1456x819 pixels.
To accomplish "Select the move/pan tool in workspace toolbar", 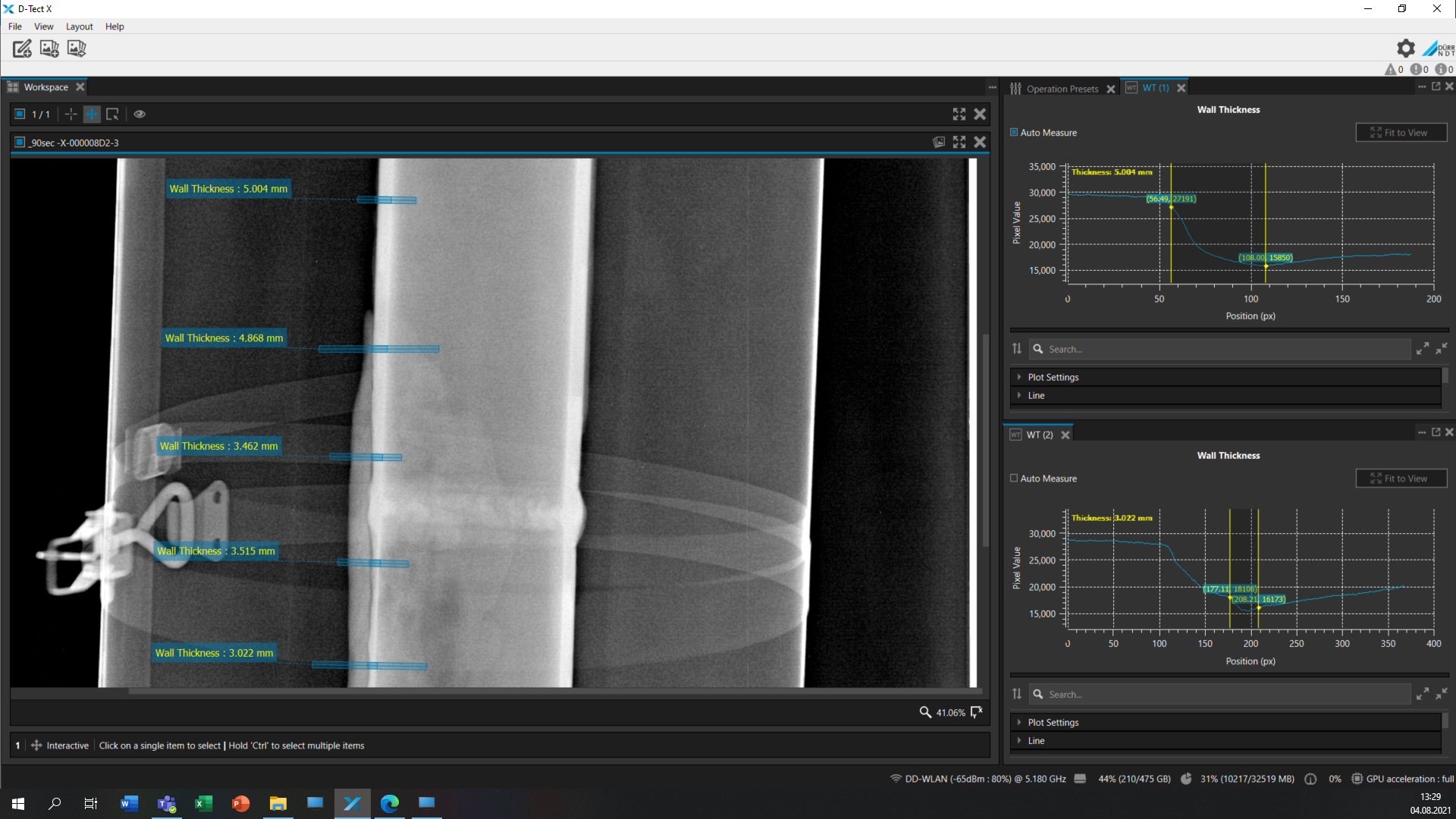I will (92, 115).
